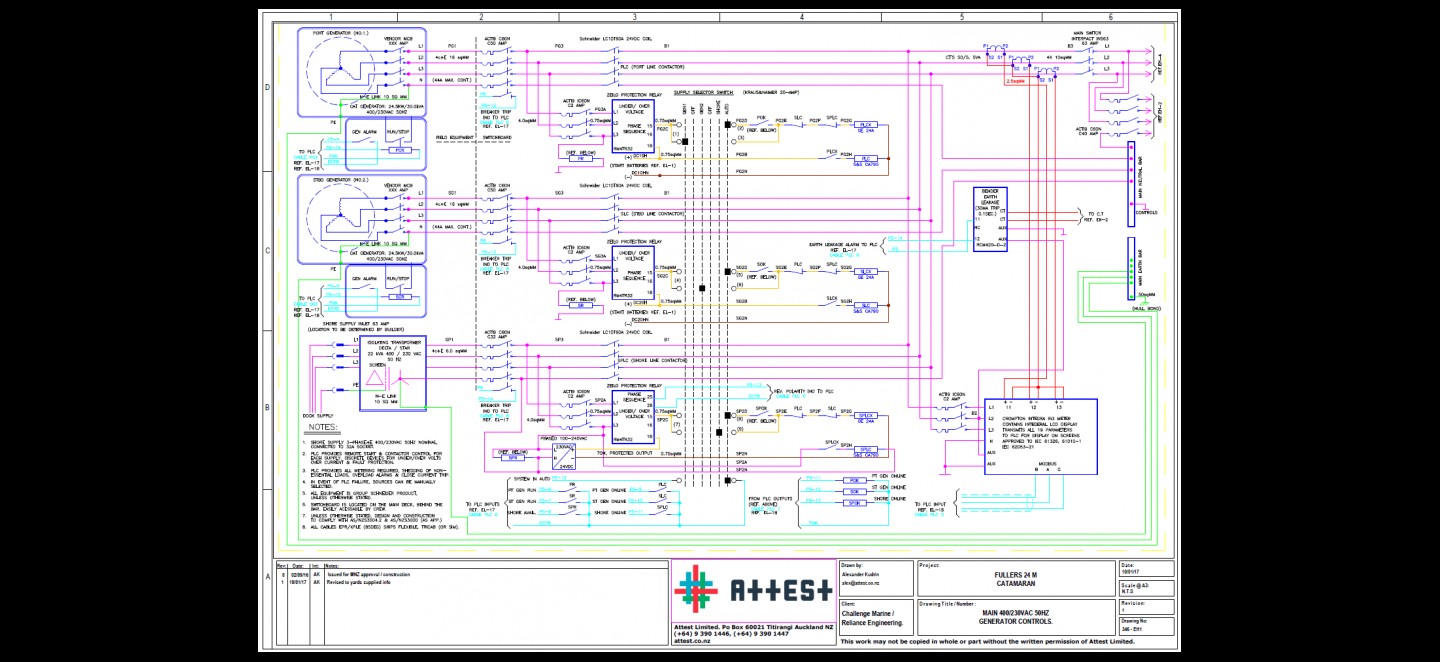The width and height of the screenshot is (1440, 662).
Task: Open the alex@attest.co.nz email link
Action: [863, 581]
